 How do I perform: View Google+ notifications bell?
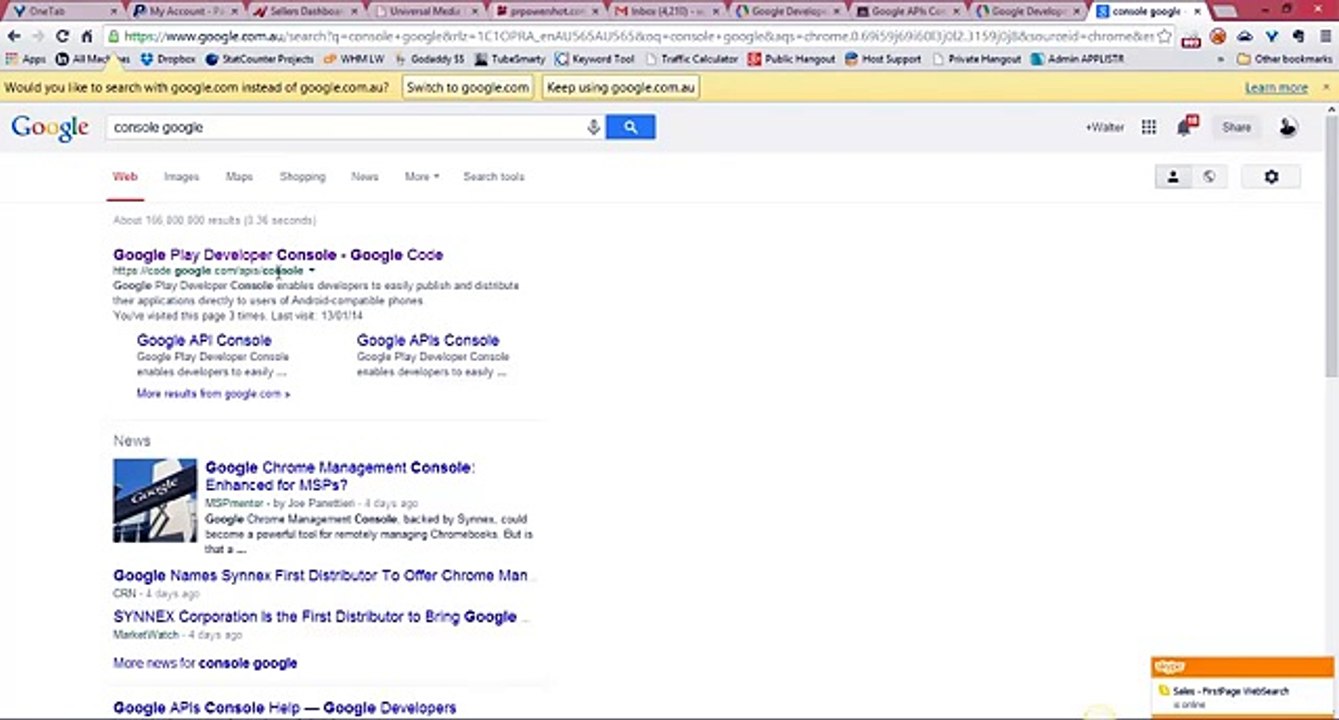(1186, 126)
